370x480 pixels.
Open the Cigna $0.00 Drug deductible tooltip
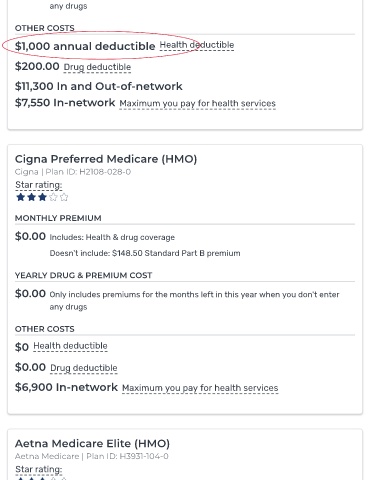(x=84, y=368)
